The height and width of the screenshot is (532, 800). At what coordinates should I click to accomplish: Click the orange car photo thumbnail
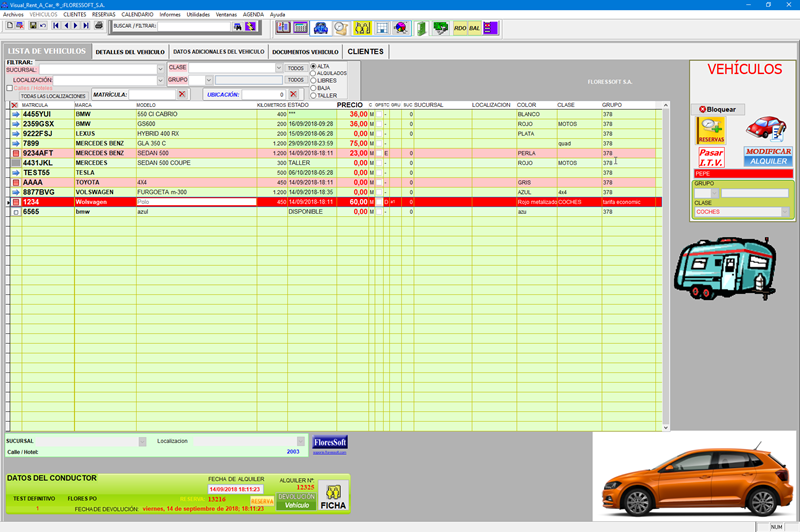point(695,476)
